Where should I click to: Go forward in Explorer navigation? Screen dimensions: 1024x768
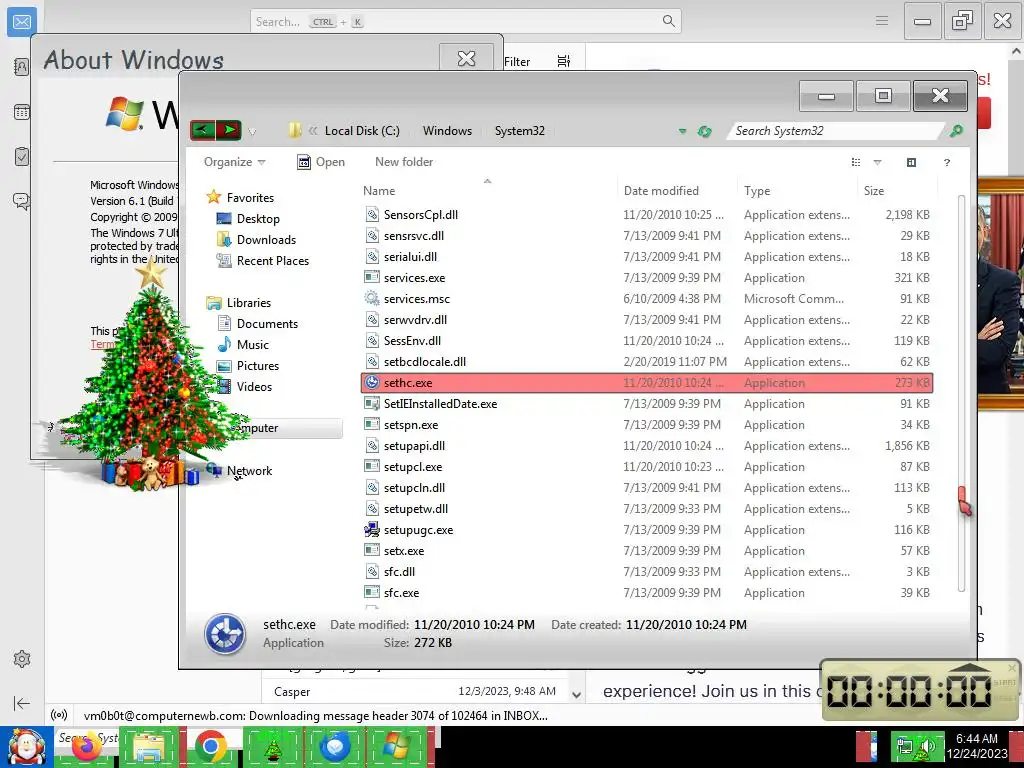click(x=229, y=130)
